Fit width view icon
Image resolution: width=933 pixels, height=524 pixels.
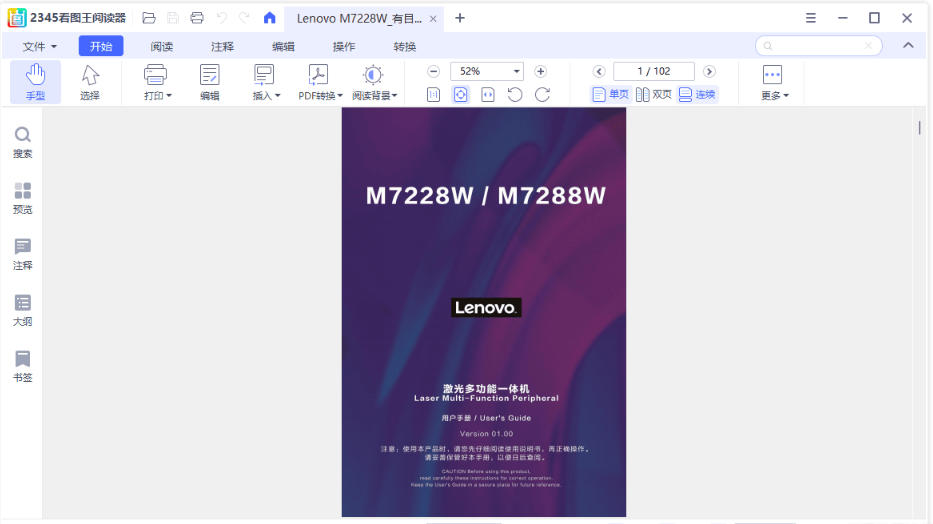point(488,95)
